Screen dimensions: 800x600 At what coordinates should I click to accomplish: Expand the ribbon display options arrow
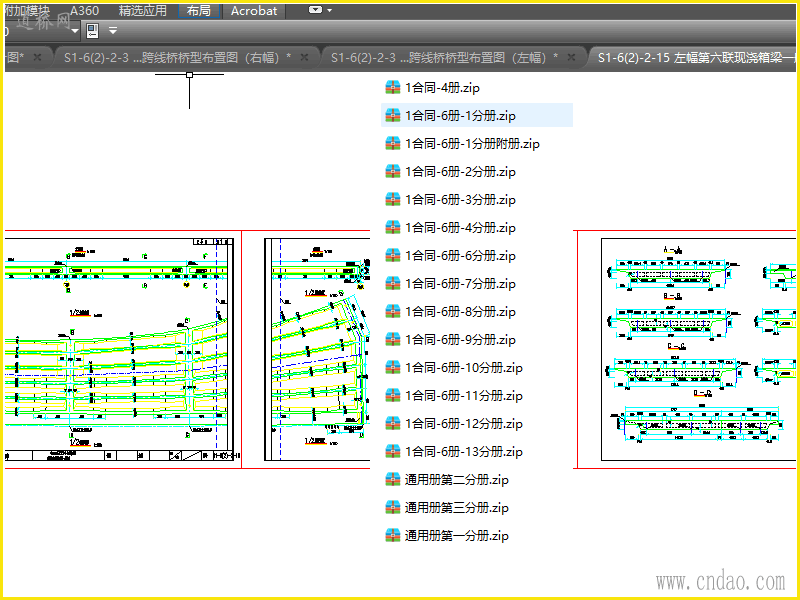(330, 11)
